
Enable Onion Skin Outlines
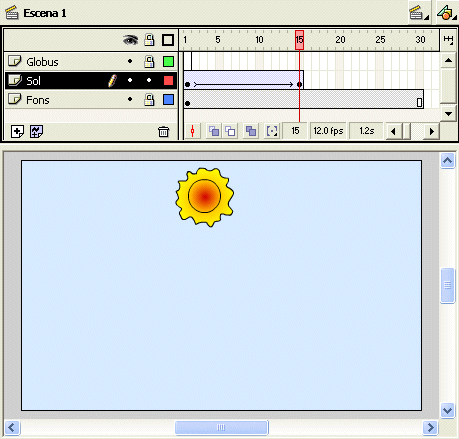(x=230, y=131)
